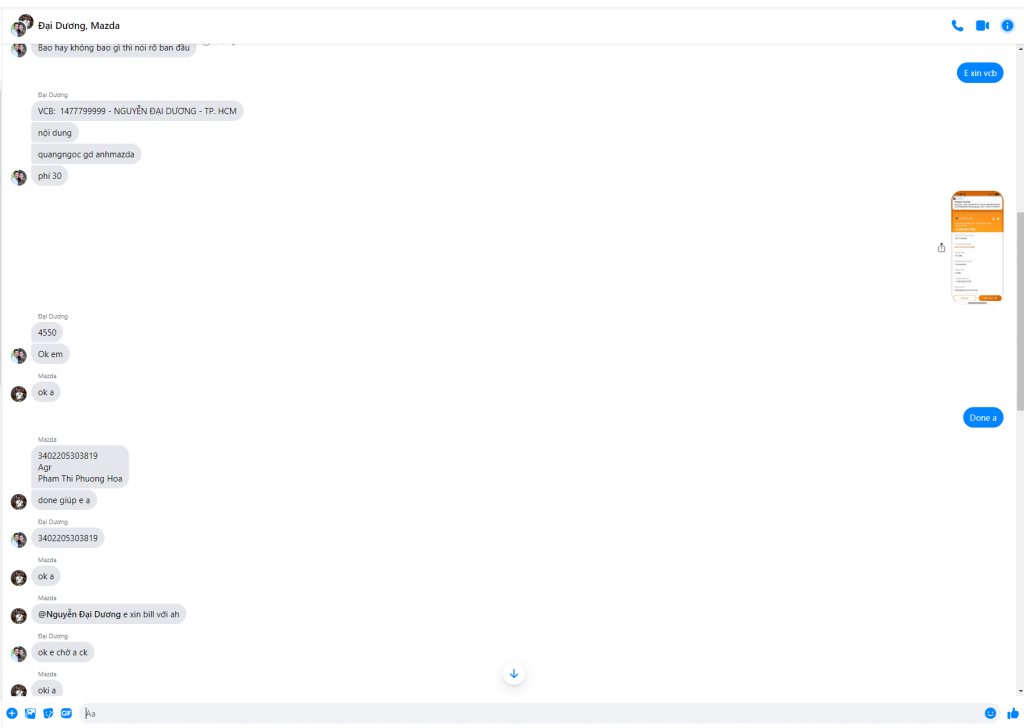Share the sent screenshot image
The height and width of the screenshot is (728, 1024).
tap(941, 247)
